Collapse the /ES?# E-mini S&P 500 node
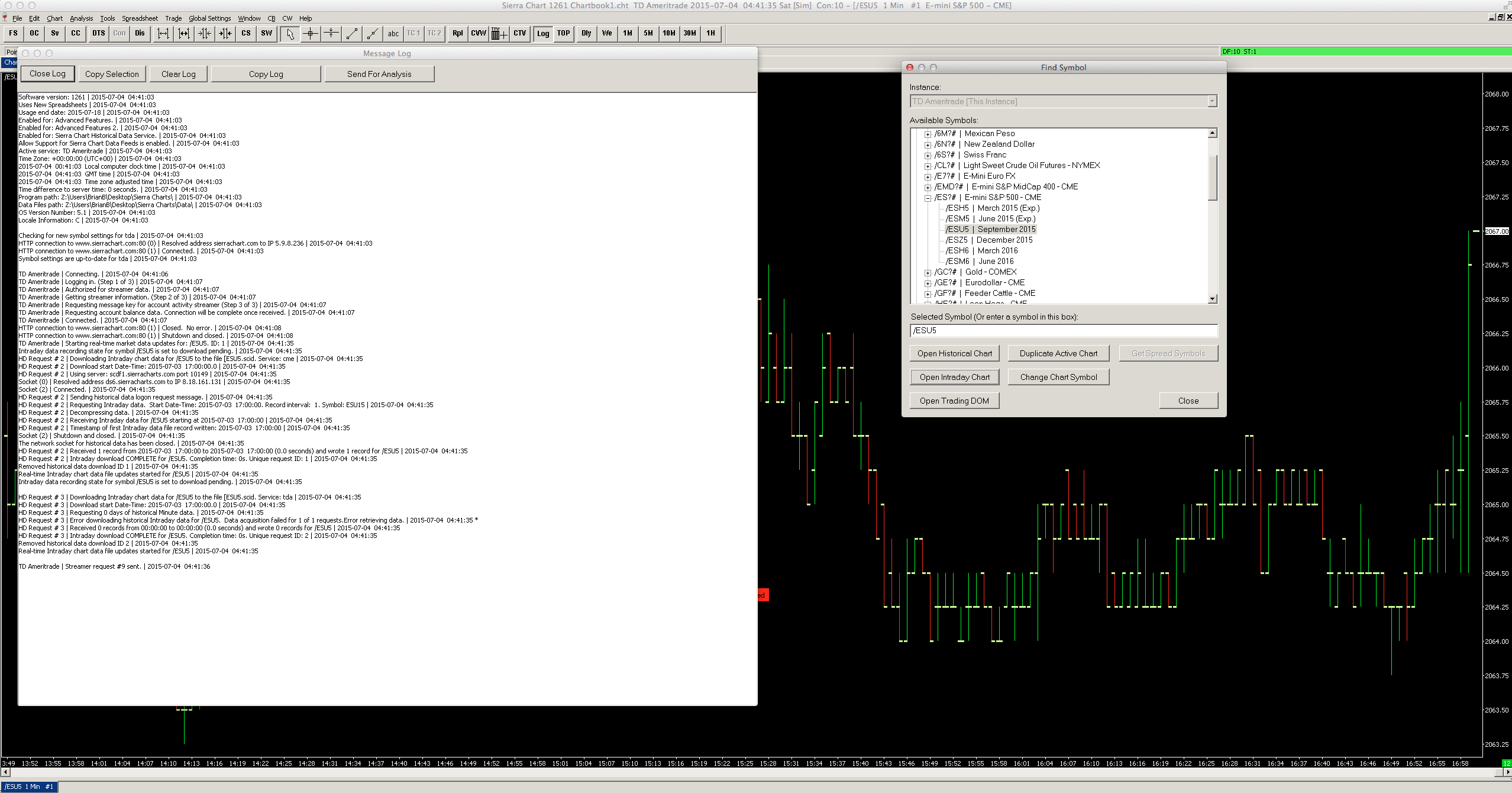 pyautogui.click(x=928, y=198)
